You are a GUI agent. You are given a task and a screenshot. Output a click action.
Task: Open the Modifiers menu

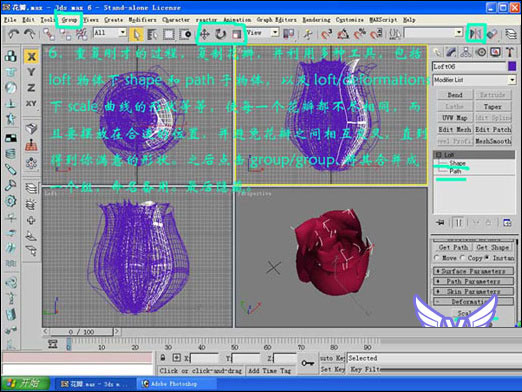(142, 20)
